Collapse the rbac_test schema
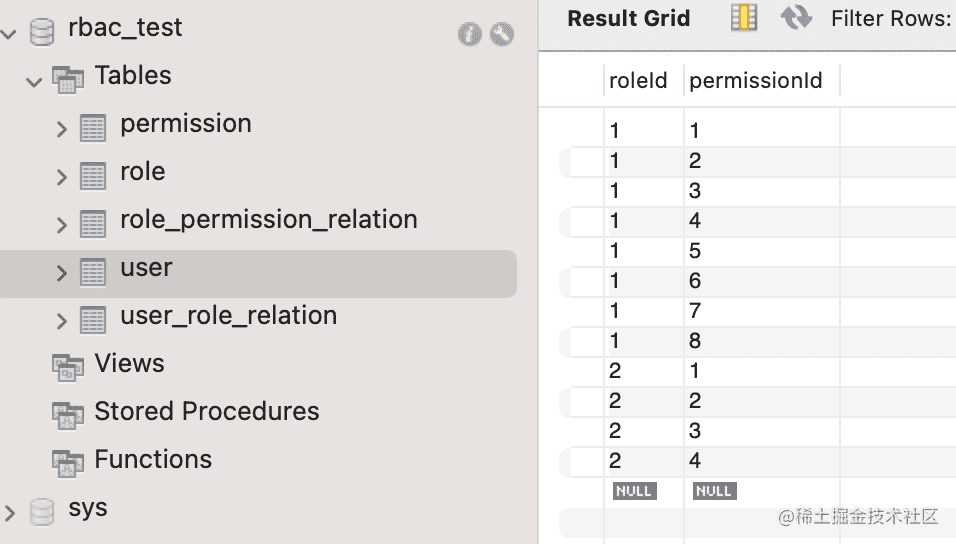Viewport: 956px width, 544px height. point(10,34)
